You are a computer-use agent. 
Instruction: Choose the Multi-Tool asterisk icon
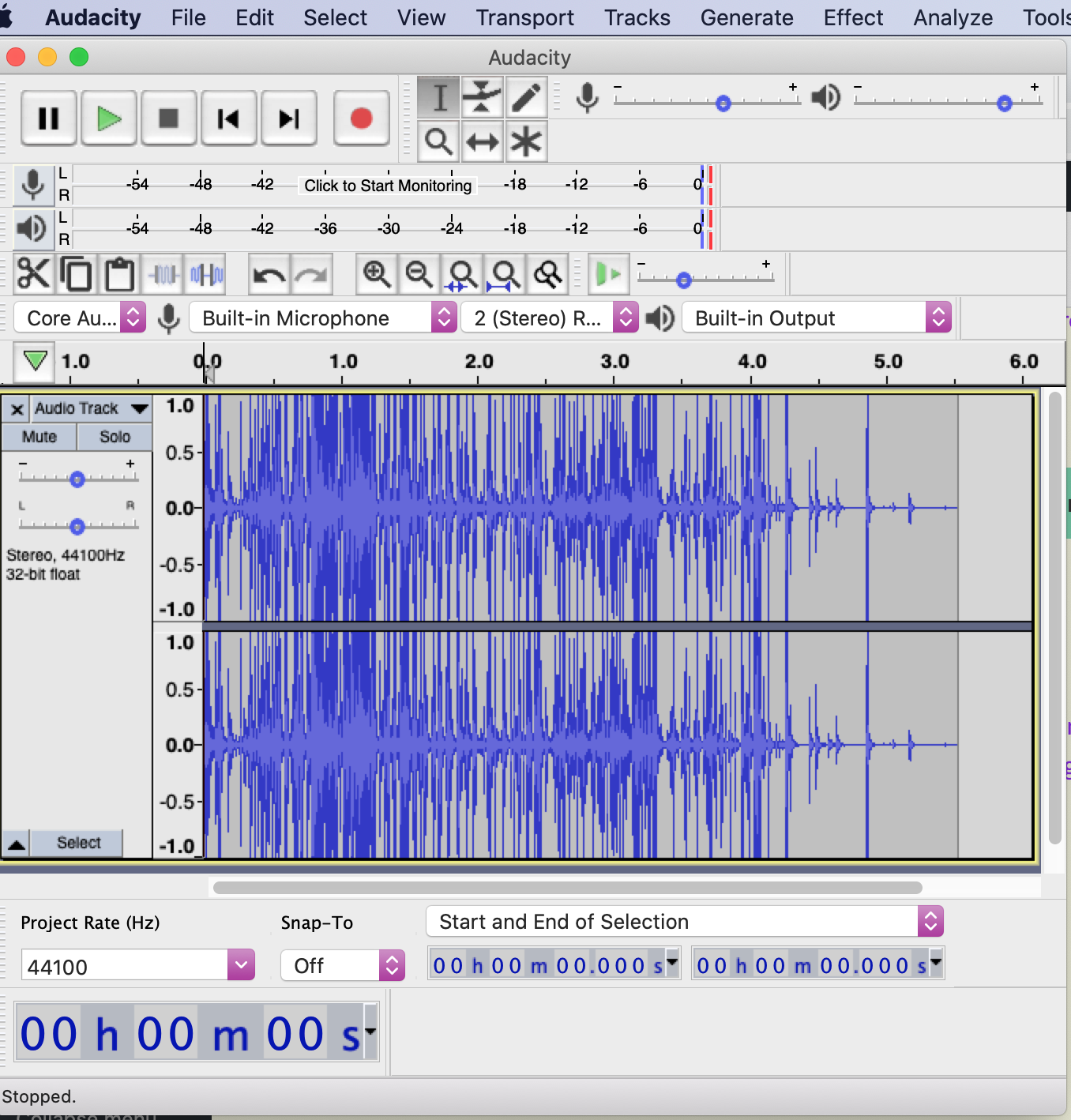pyautogui.click(x=526, y=142)
